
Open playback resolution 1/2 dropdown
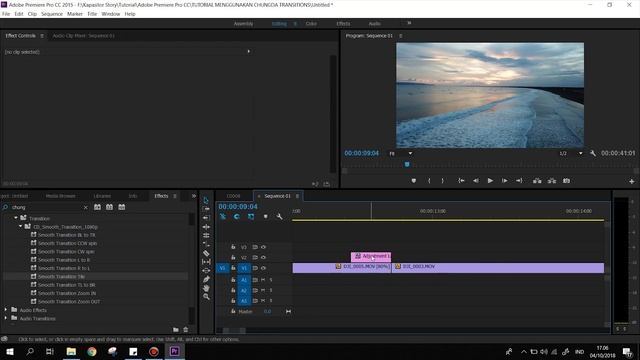[571, 153]
